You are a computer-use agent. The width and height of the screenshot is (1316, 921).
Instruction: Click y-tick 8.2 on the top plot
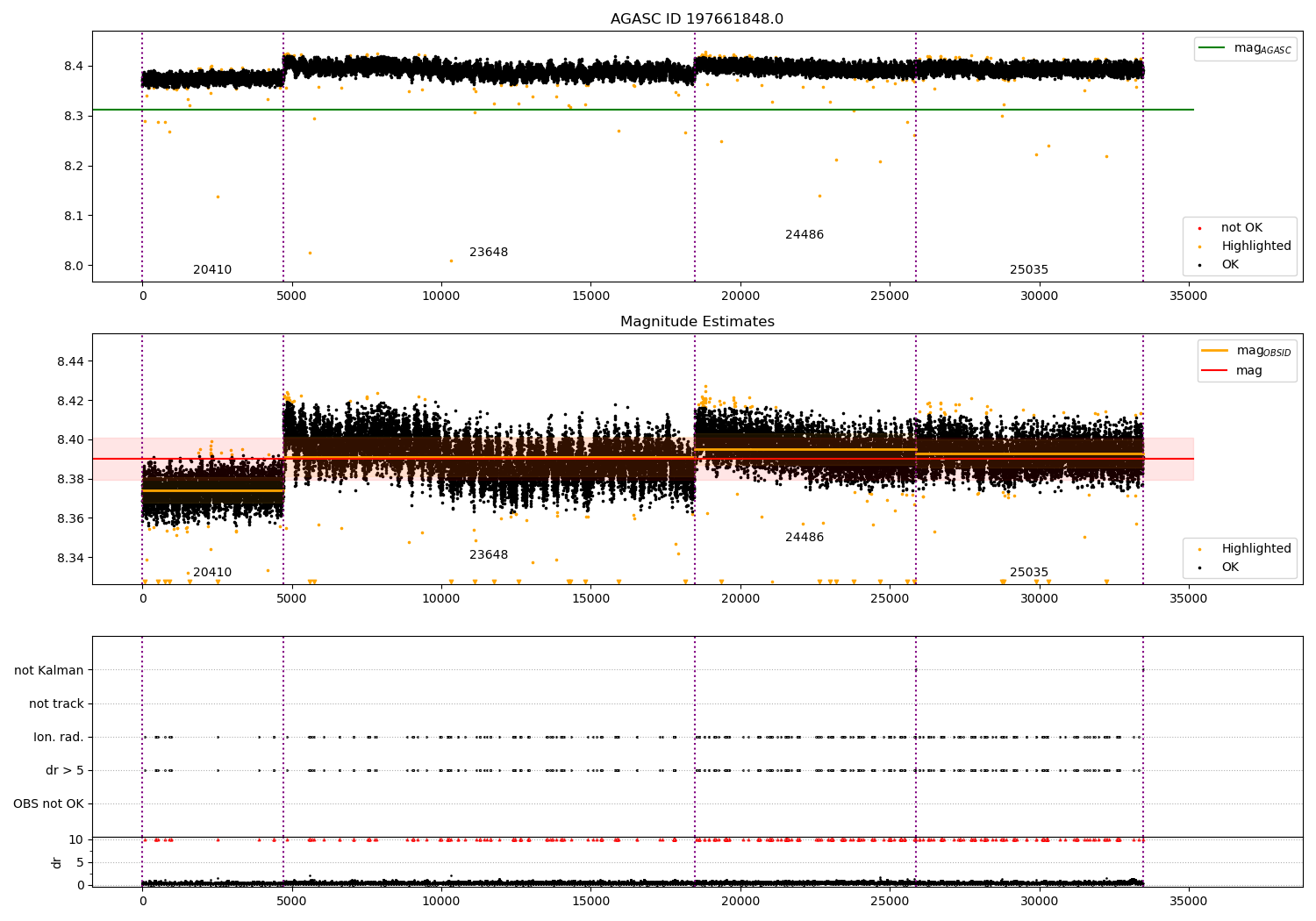tap(72, 166)
